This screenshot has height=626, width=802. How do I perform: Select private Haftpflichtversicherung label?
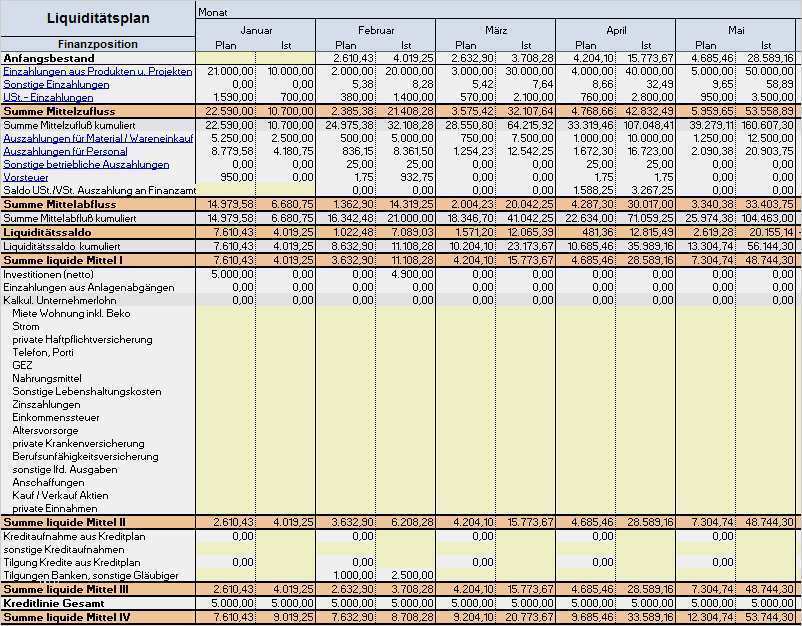[x=82, y=340]
